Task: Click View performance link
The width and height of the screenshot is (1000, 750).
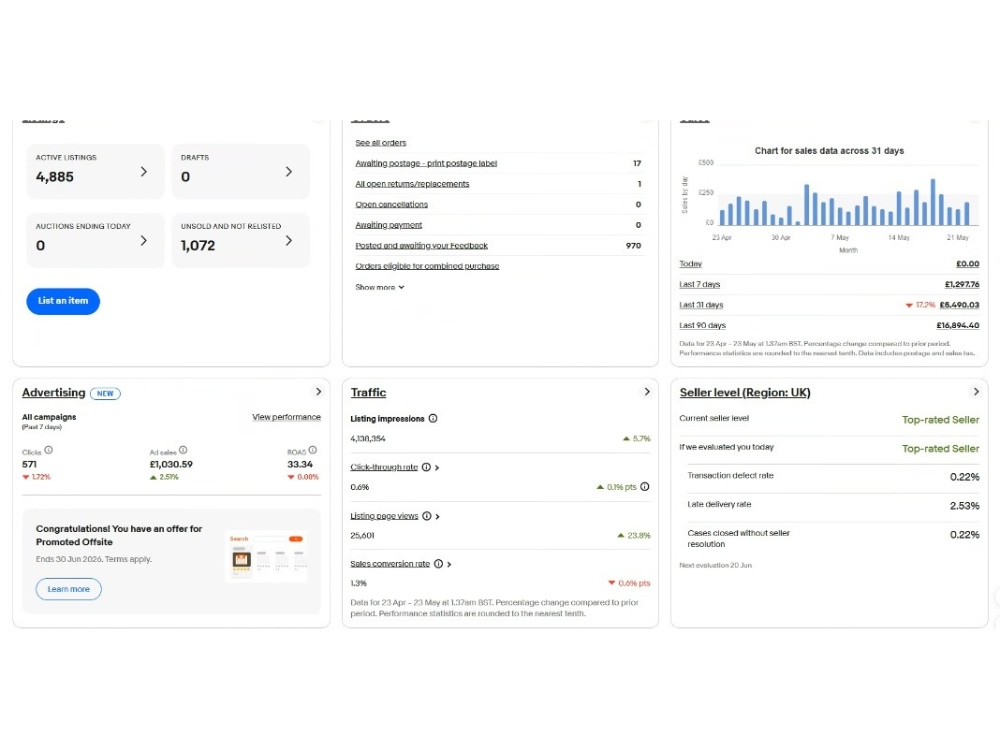Action: tap(286, 417)
